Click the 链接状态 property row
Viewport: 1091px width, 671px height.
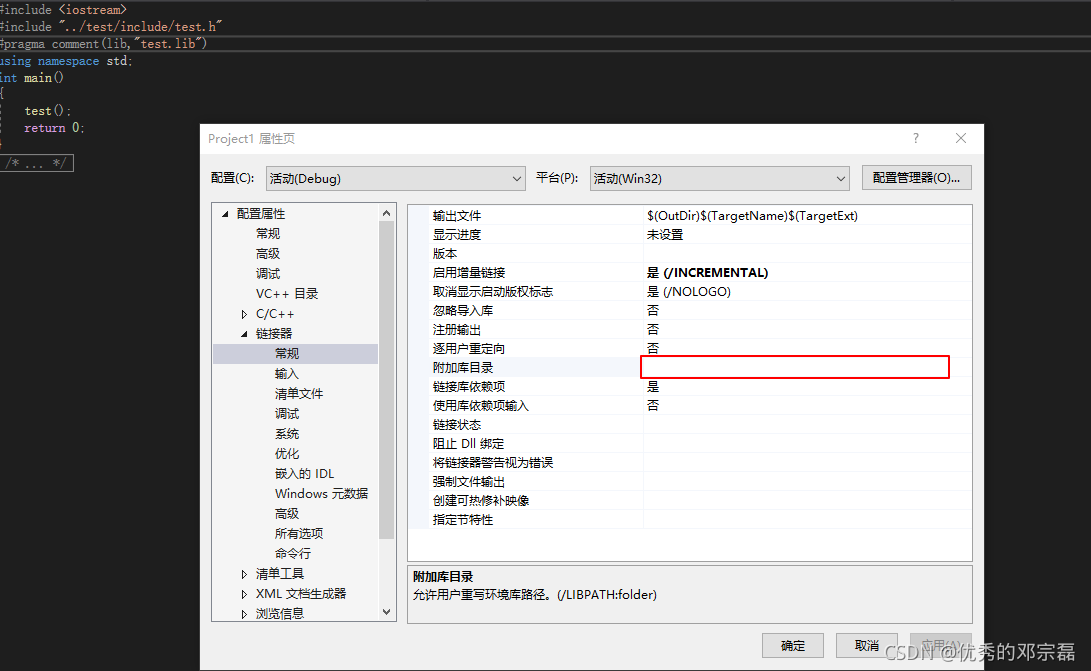pyautogui.click(x=690, y=425)
